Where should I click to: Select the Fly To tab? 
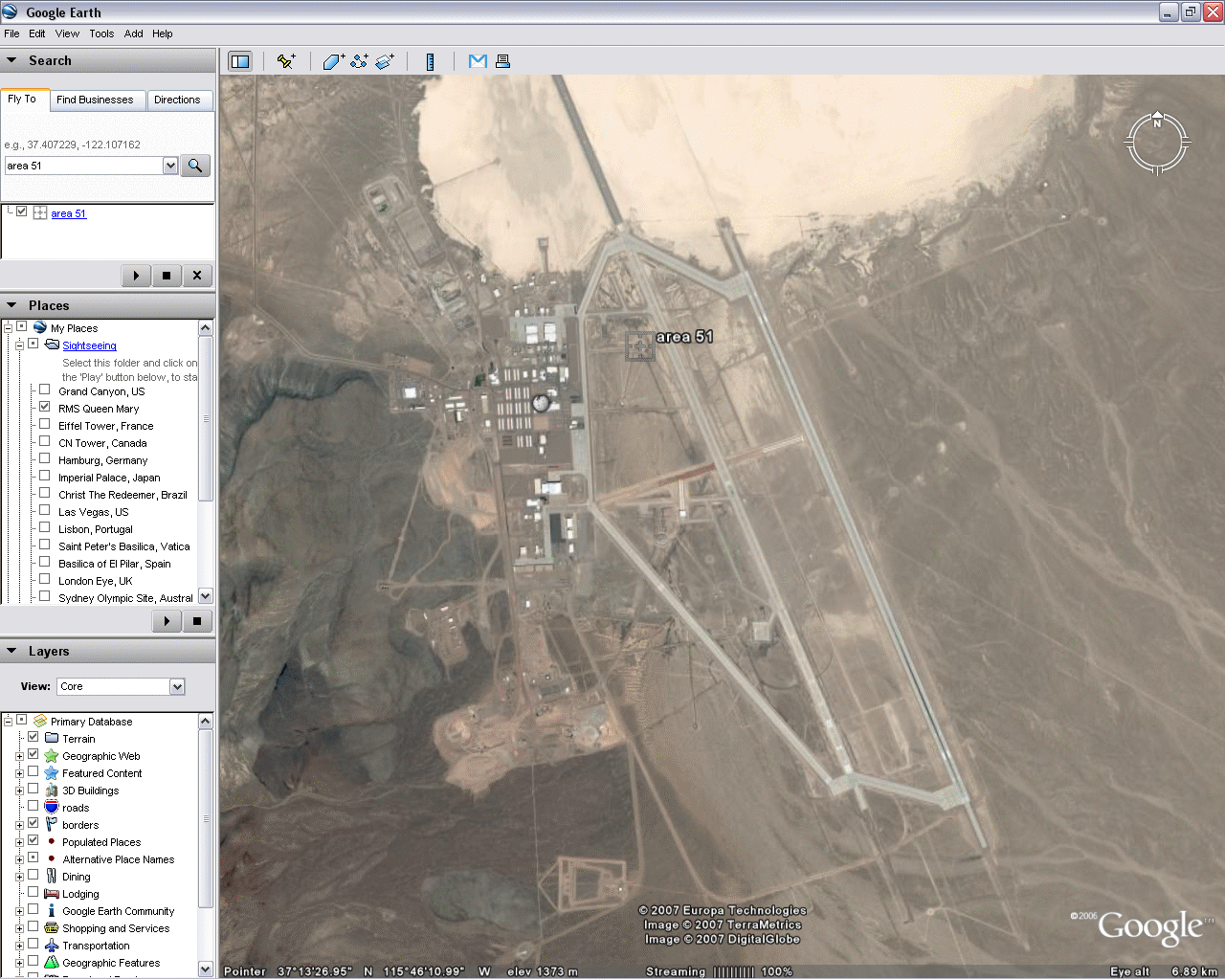pos(23,99)
